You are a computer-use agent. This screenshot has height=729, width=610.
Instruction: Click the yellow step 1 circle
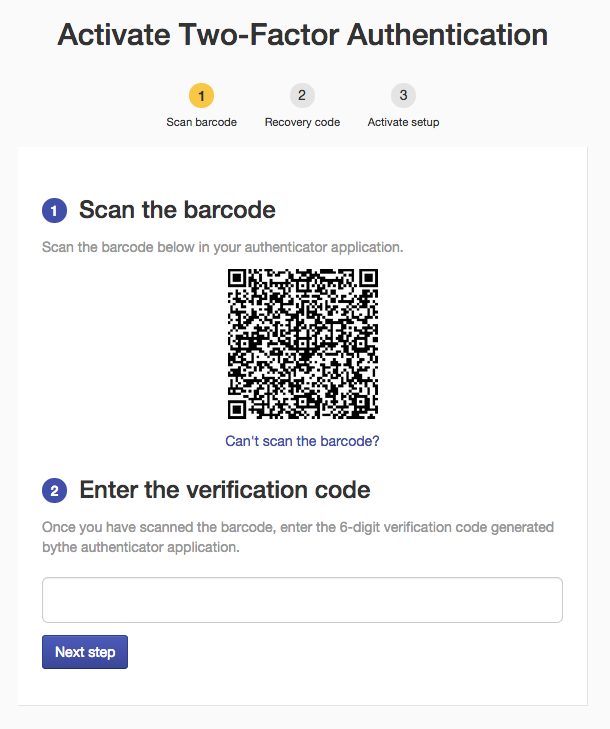tap(201, 96)
